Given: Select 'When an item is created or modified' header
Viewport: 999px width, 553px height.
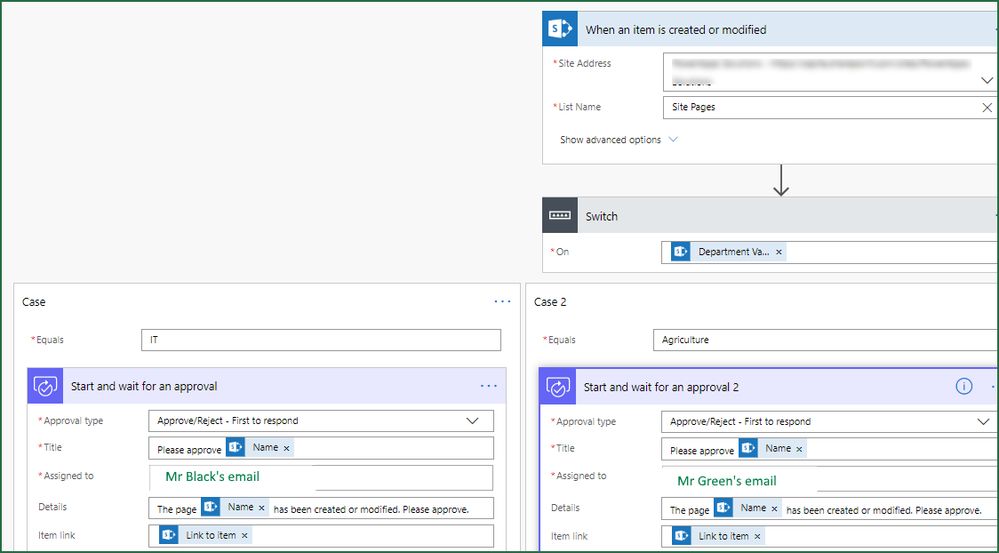Looking at the screenshot, I should click(x=770, y=29).
